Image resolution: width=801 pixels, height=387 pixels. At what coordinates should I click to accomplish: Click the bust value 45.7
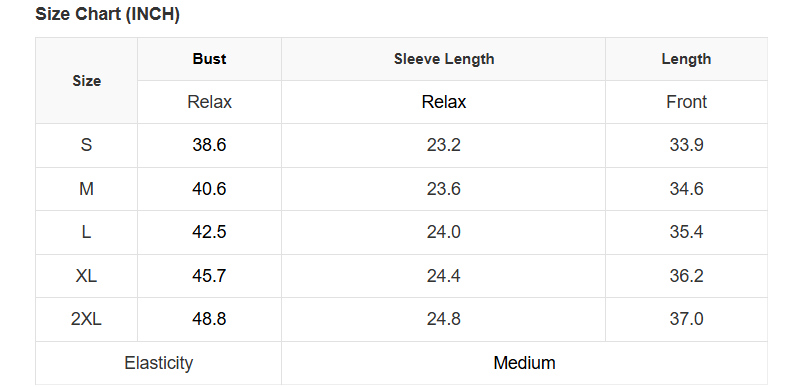tap(209, 276)
